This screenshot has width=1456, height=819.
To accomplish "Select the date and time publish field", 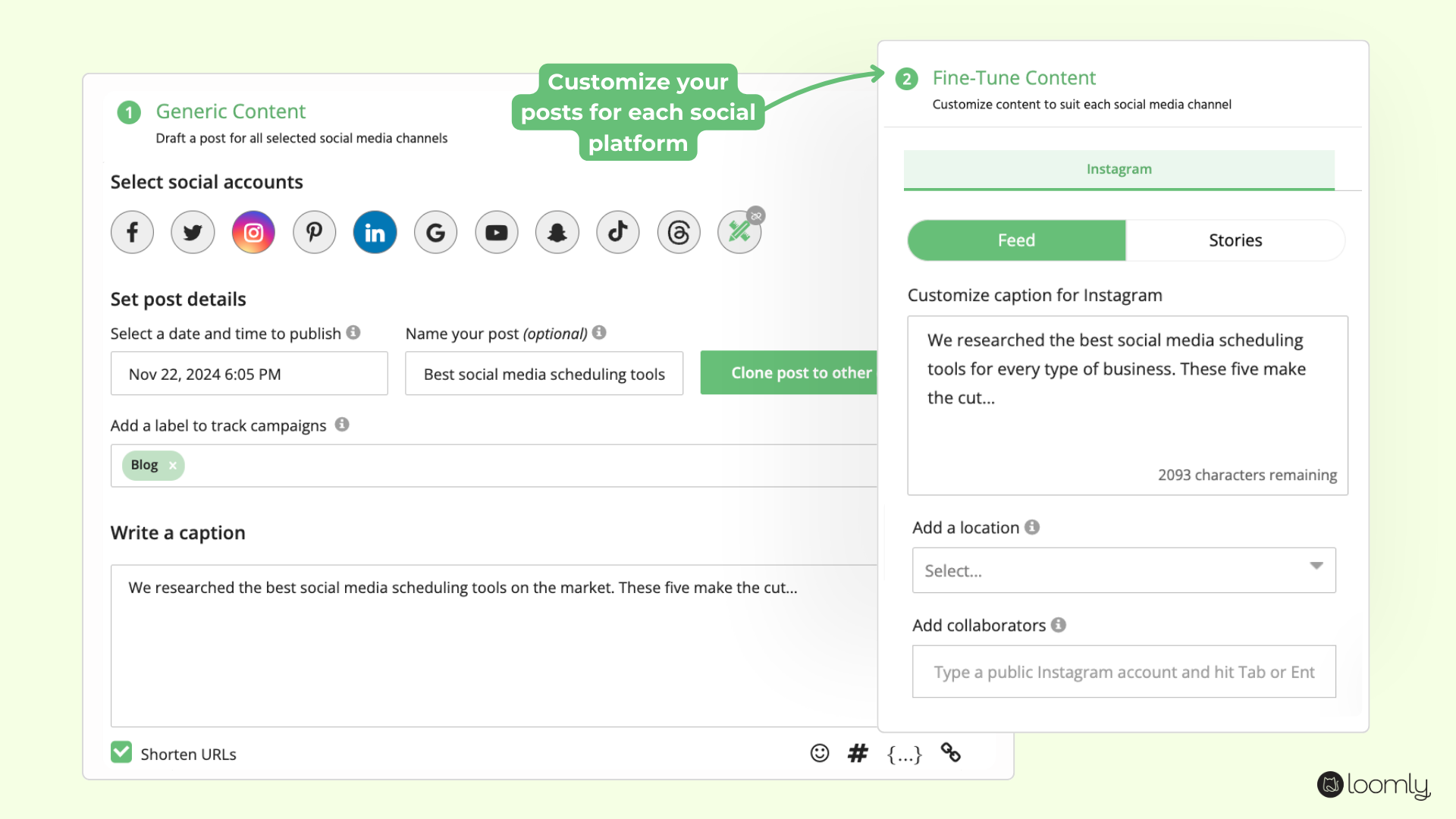I will (x=248, y=373).
